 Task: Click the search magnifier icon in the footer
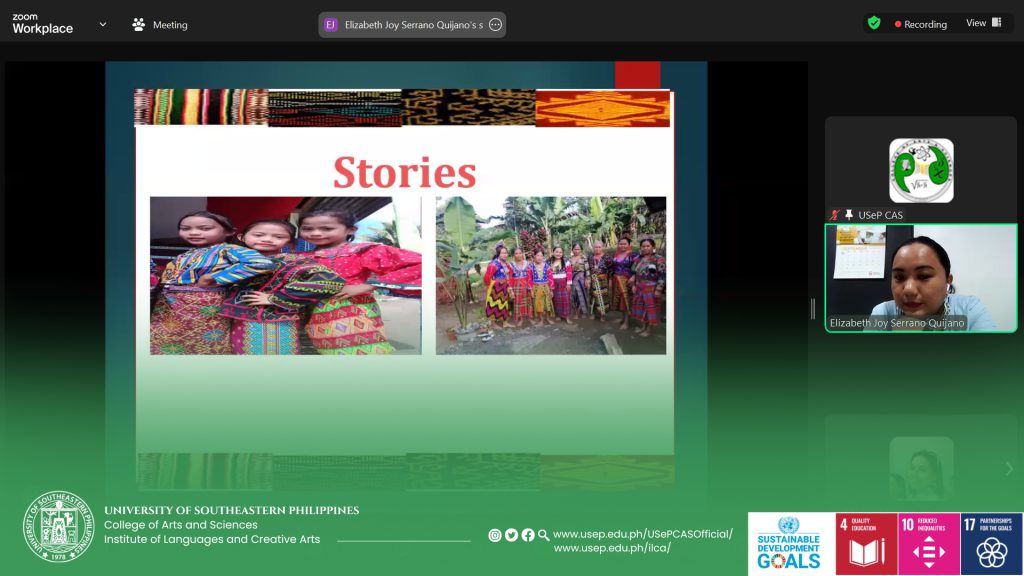[x=543, y=535]
